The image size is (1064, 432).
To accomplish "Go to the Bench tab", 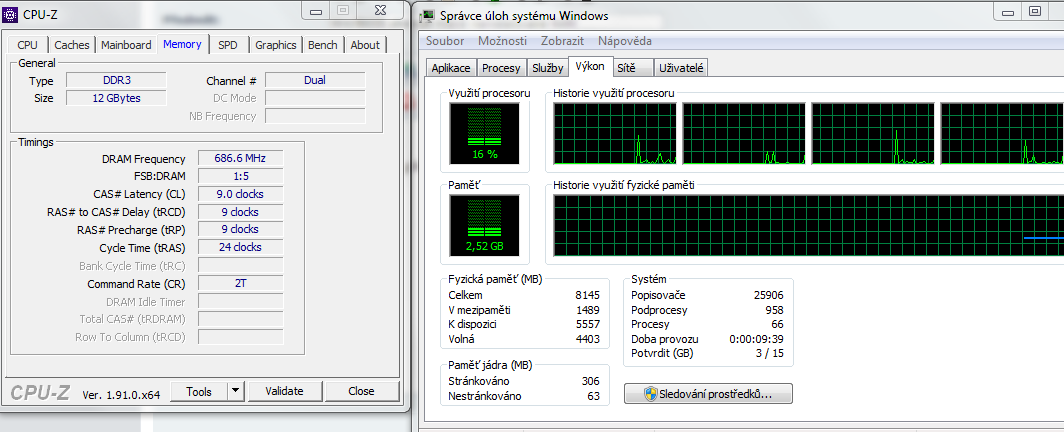I will (322, 45).
